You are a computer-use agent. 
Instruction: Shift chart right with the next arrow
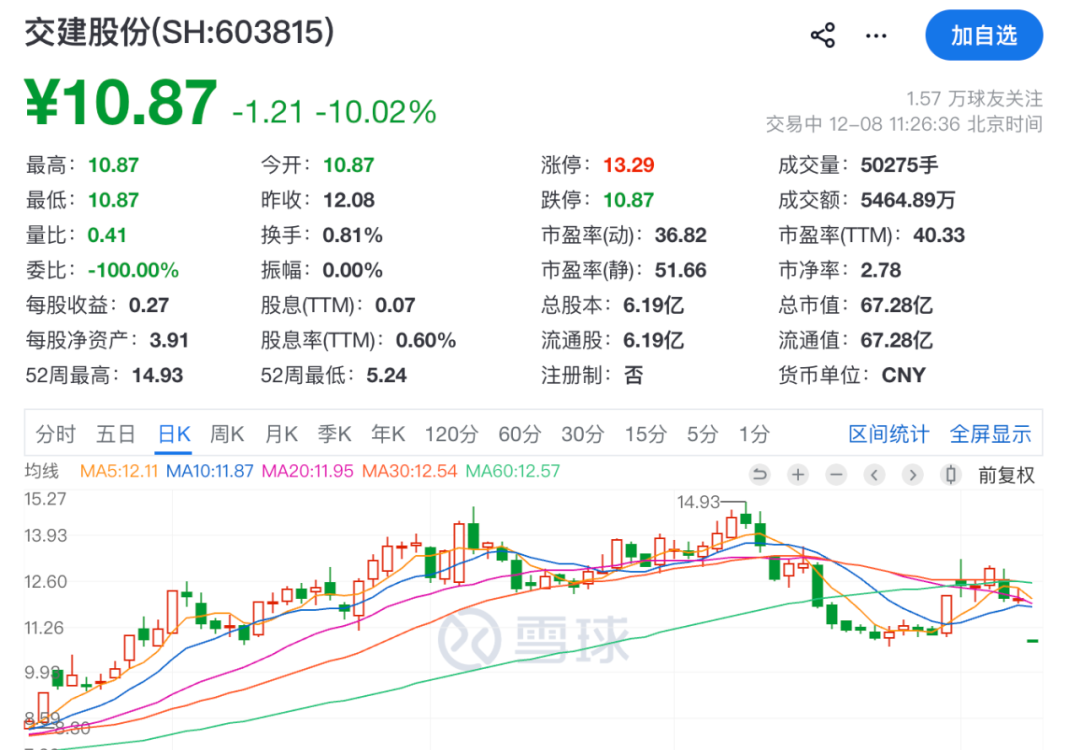point(912,475)
